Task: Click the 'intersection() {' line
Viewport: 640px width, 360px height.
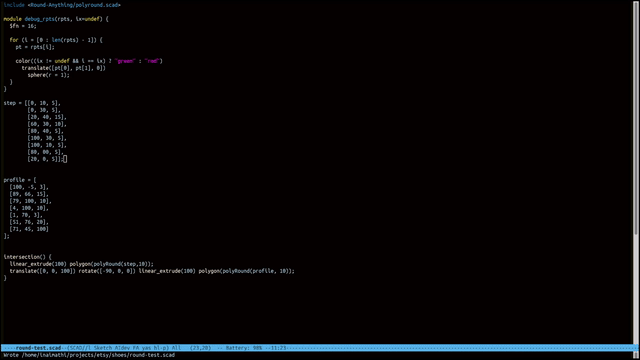Action: click(x=28, y=257)
